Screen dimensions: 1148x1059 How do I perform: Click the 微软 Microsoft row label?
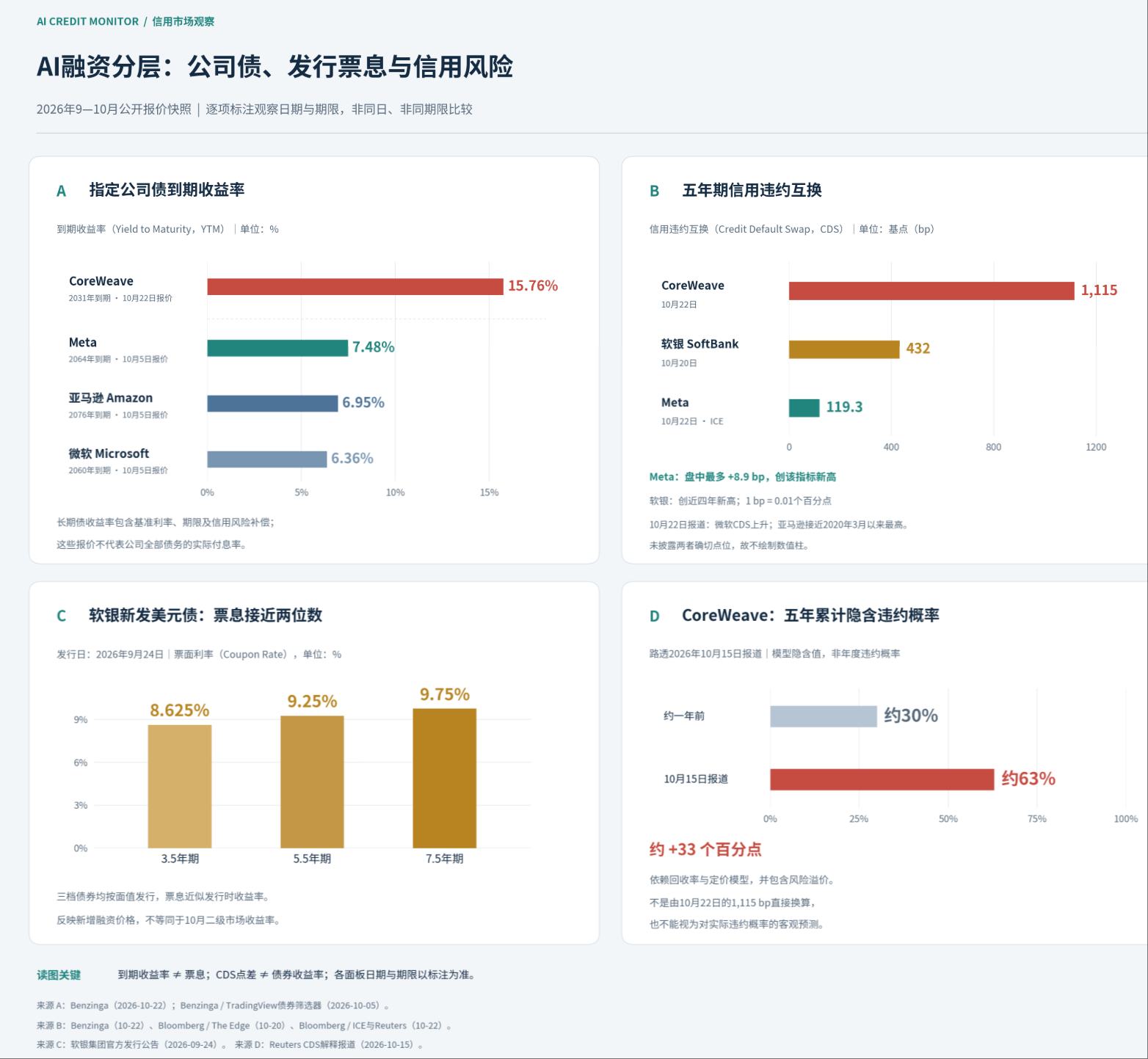tap(109, 454)
